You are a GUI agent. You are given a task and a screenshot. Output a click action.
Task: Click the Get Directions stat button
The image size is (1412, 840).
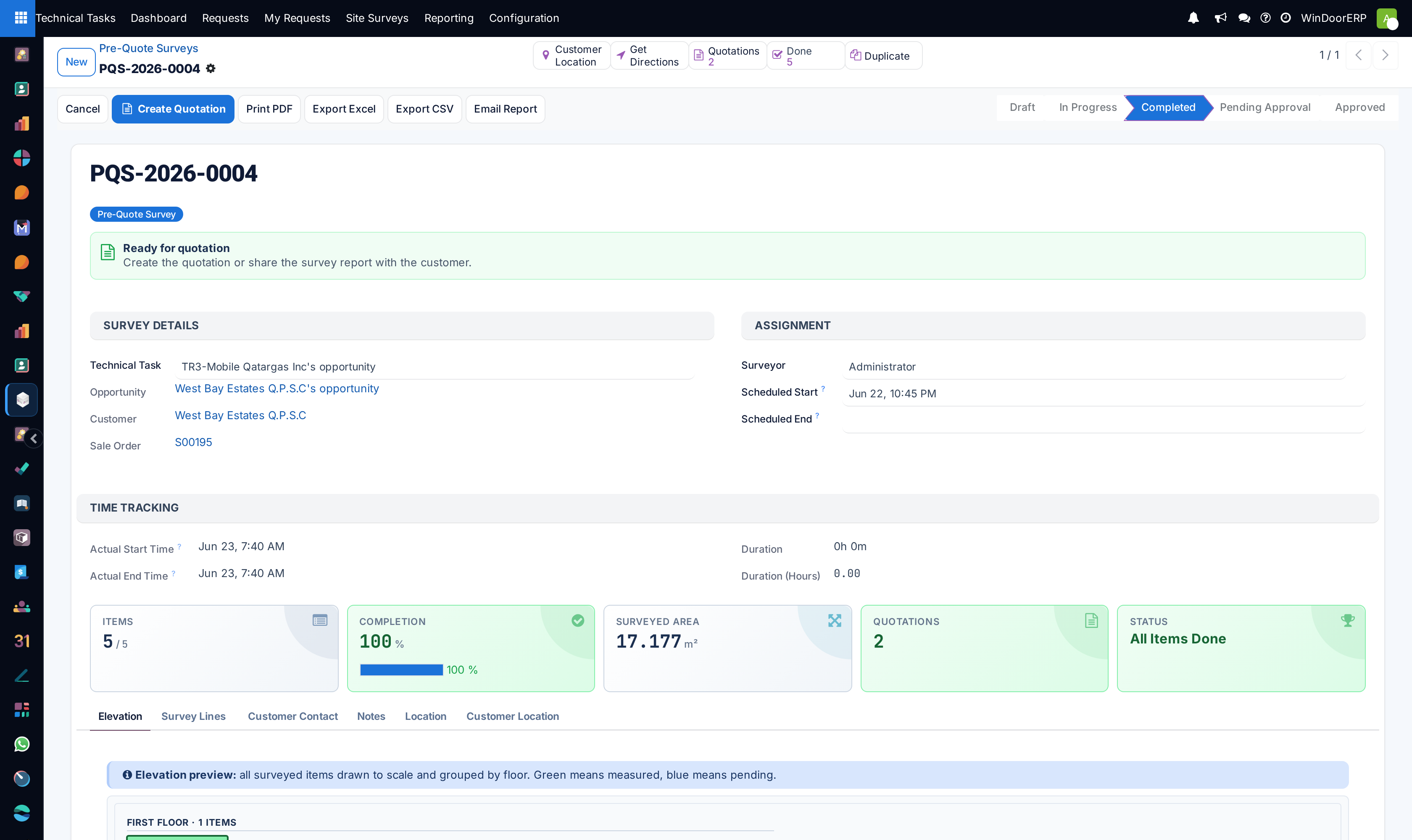click(650, 55)
